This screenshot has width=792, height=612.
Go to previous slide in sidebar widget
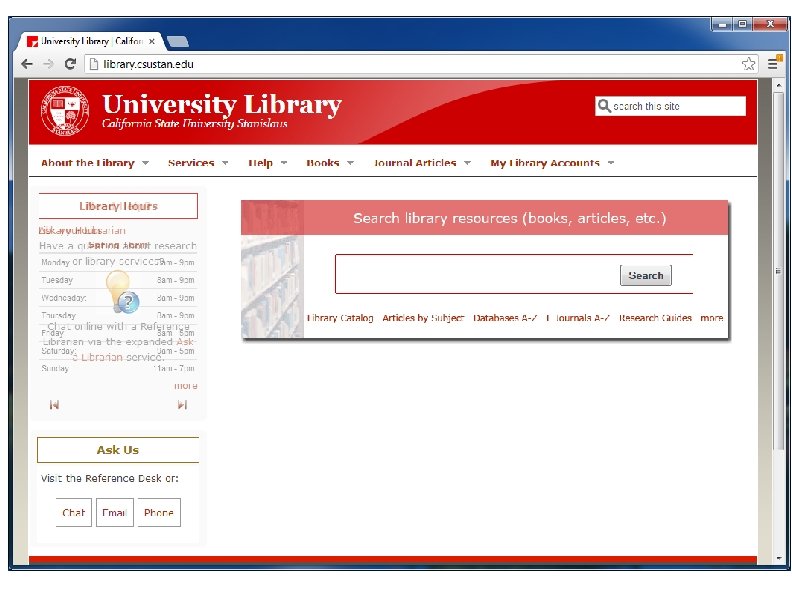pyautogui.click(x=54, y=404)
